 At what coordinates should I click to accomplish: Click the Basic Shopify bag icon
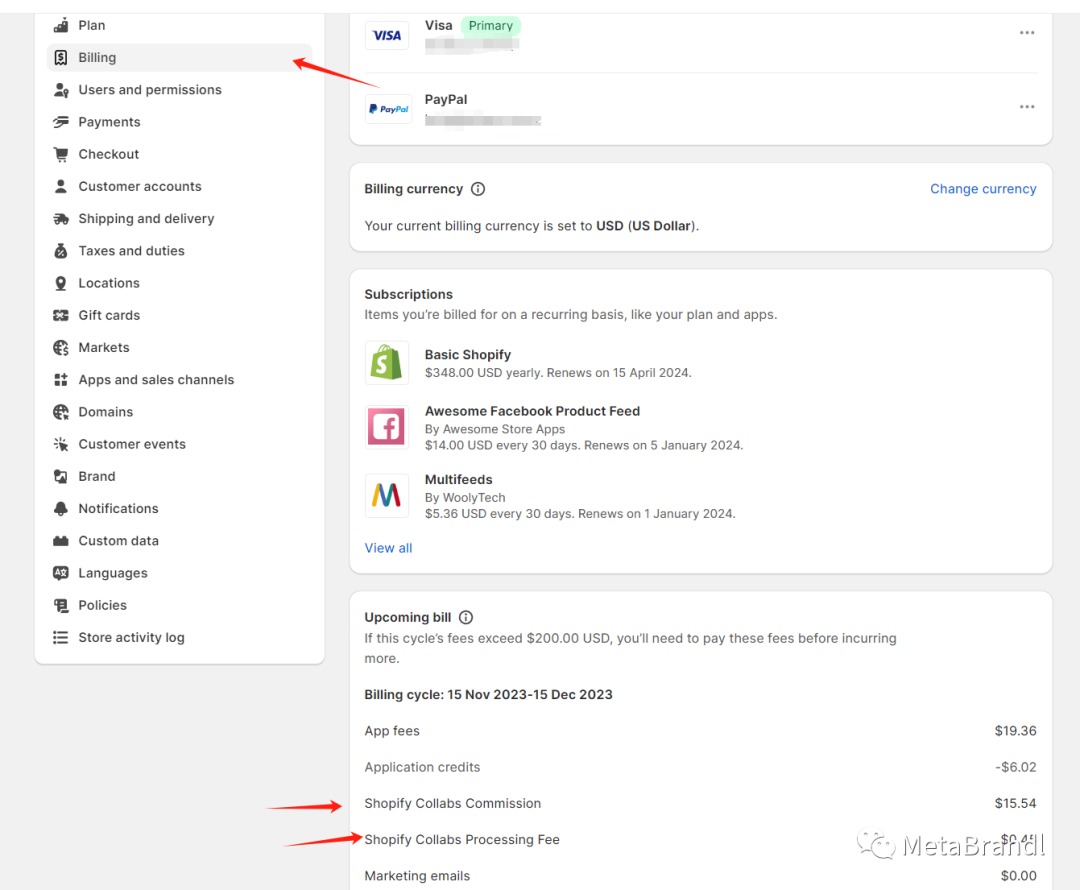[x=387, y=362]
